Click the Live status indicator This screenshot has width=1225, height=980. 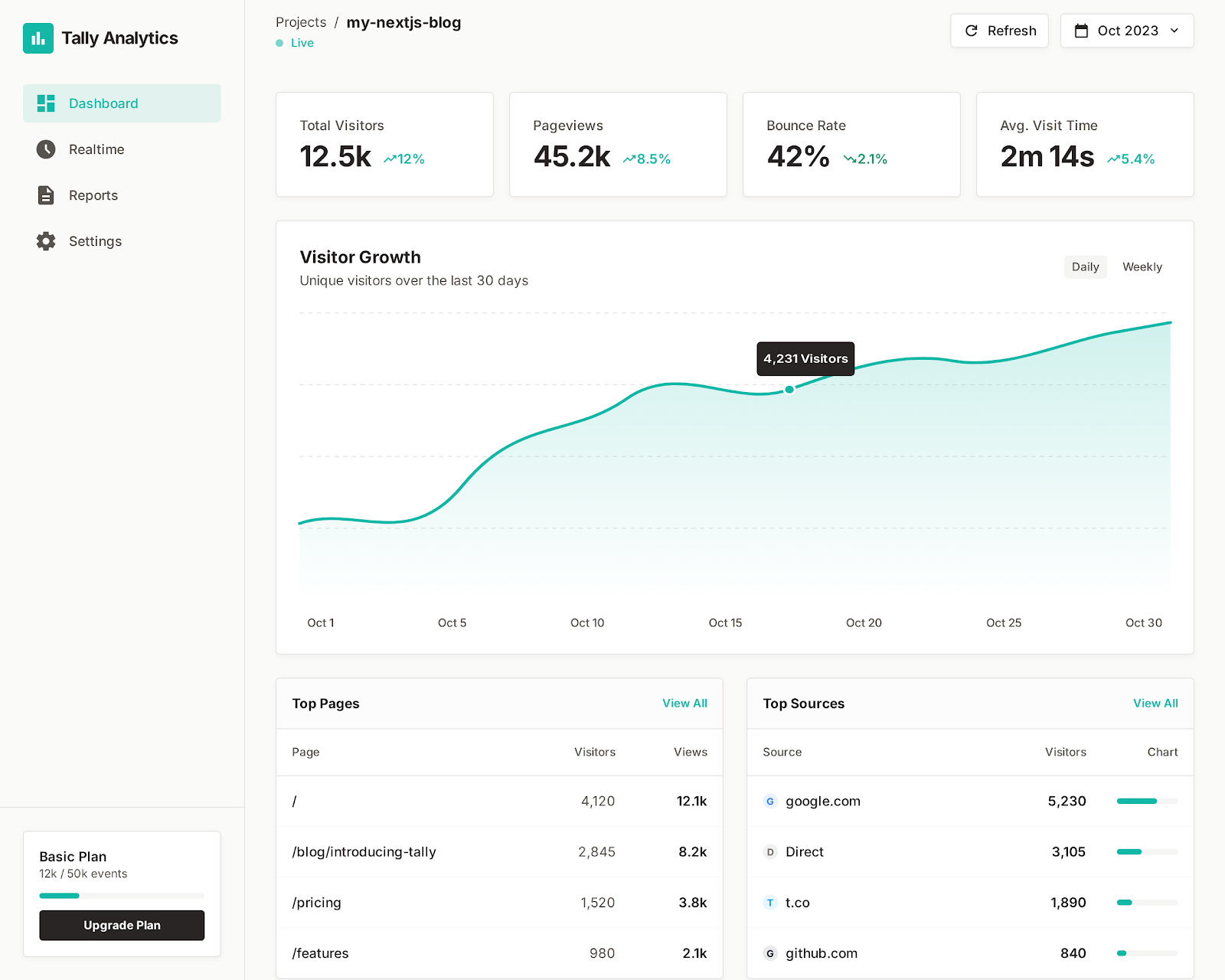coord(294,43)
